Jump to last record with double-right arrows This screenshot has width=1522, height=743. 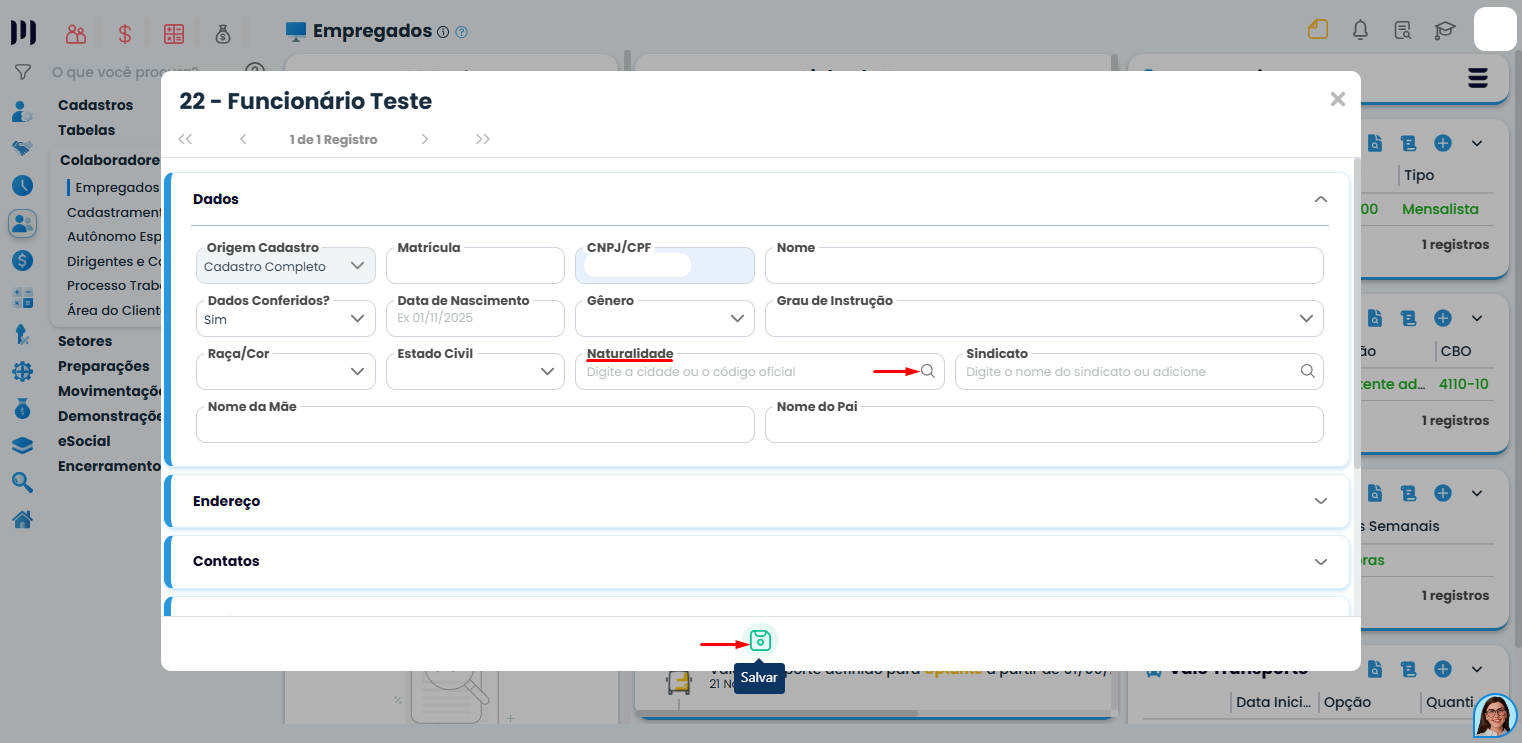point(483,139)
